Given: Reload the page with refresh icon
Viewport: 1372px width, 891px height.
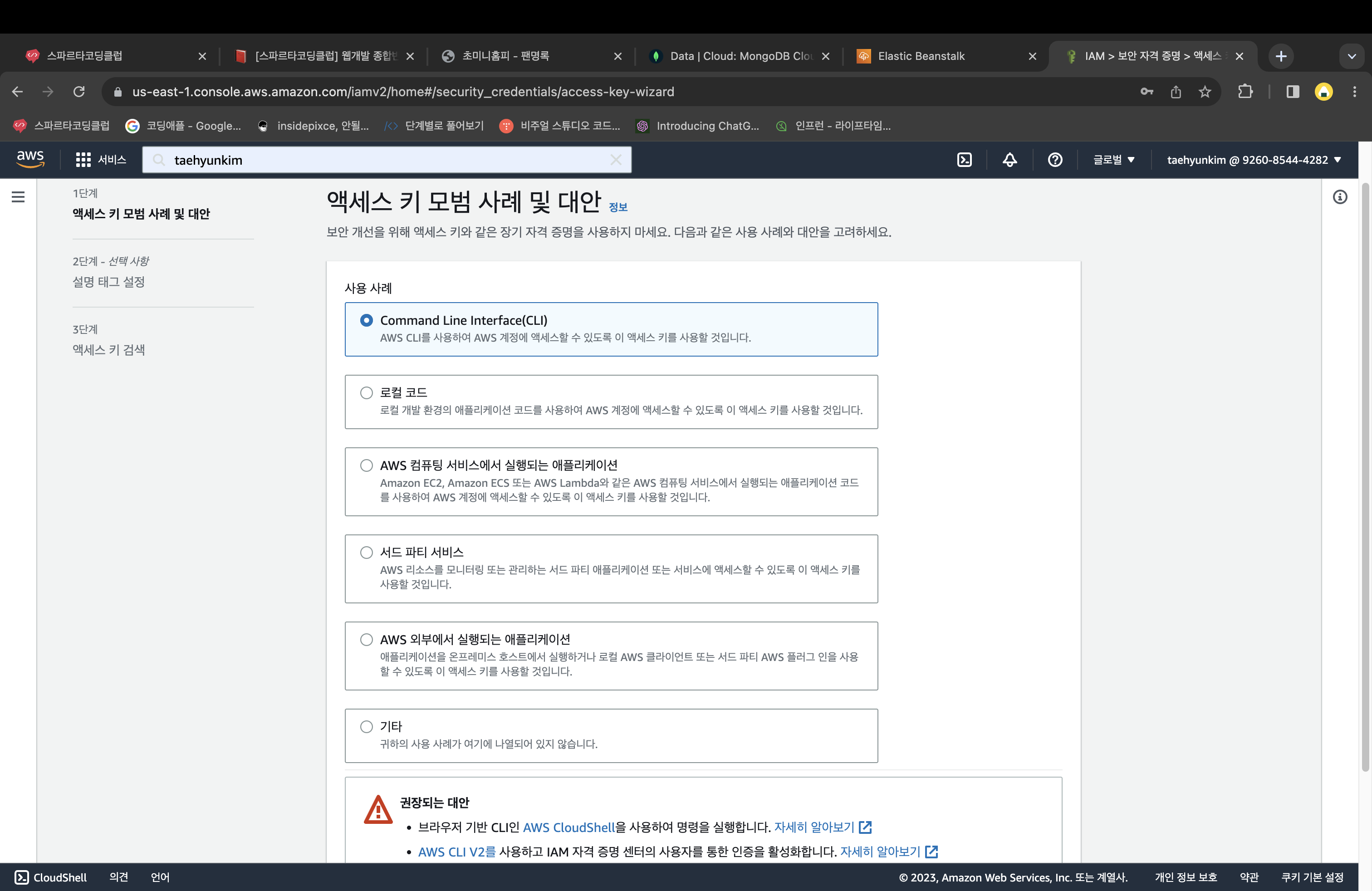Looking at the screenshot, I should [79, 92].
